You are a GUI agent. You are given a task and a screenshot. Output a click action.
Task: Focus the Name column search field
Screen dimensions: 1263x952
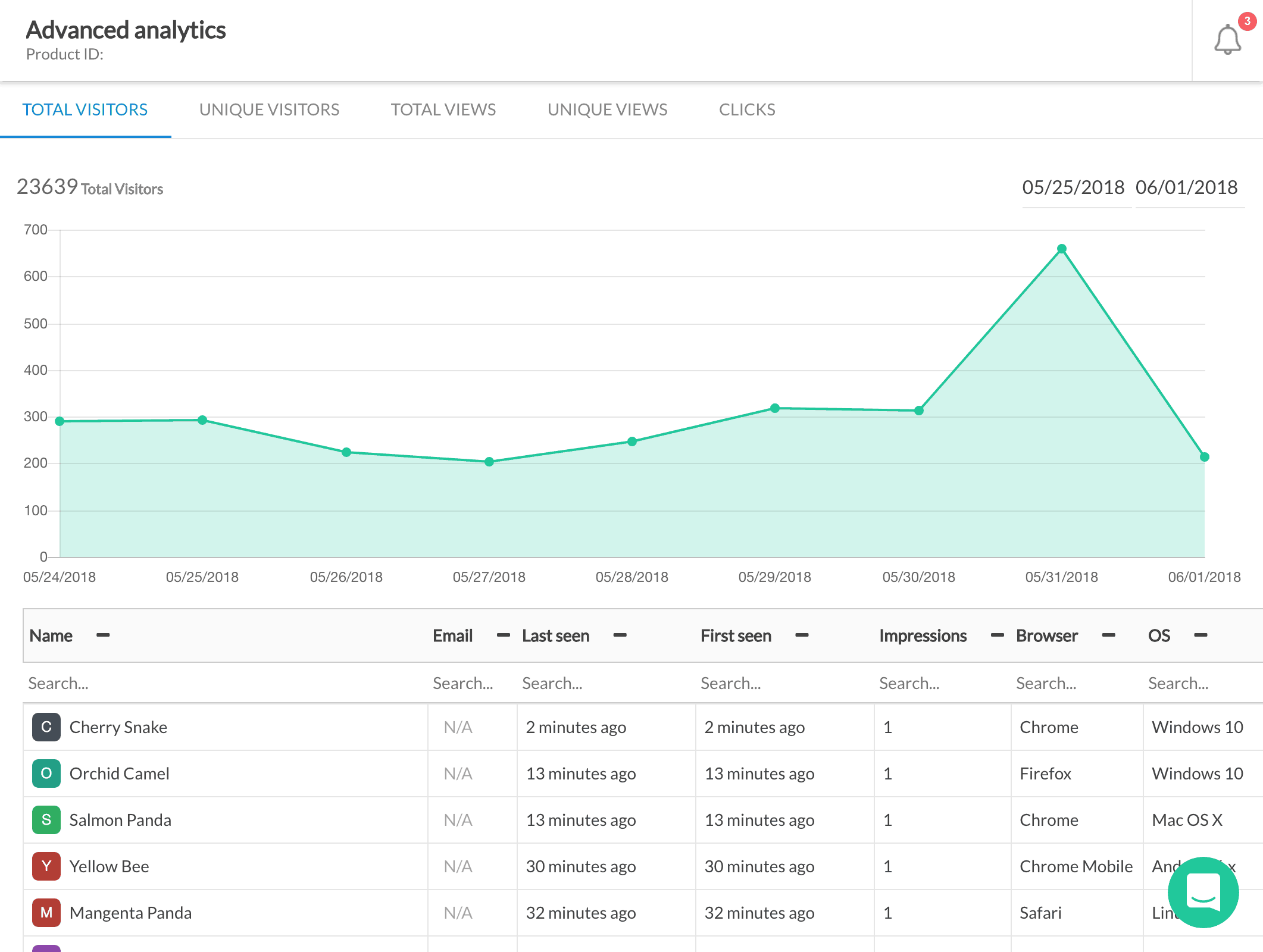225,683
